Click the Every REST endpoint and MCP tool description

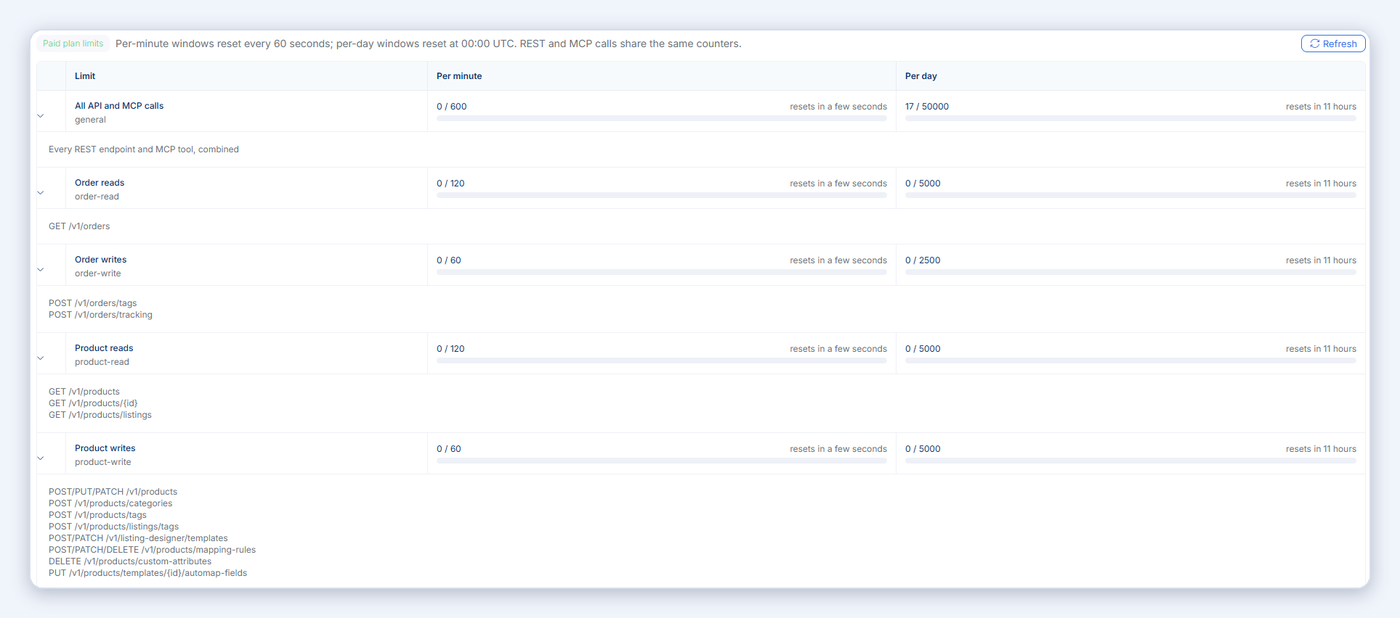click(x=144, y=149)
